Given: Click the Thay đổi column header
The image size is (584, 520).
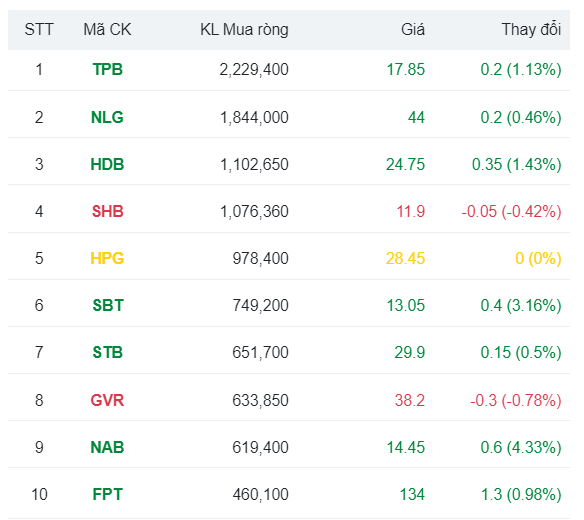Looking at the screenshot, I should 531,29.
